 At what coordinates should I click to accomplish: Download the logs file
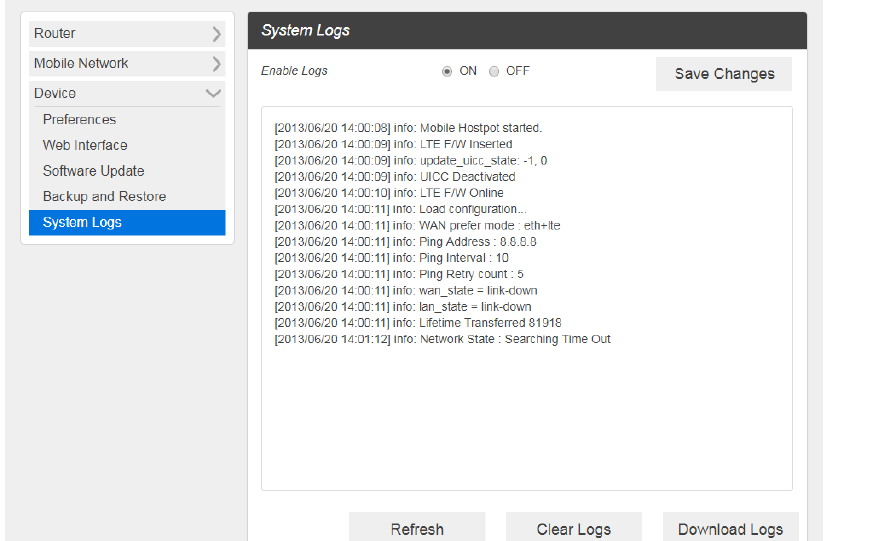click(731, 528)
